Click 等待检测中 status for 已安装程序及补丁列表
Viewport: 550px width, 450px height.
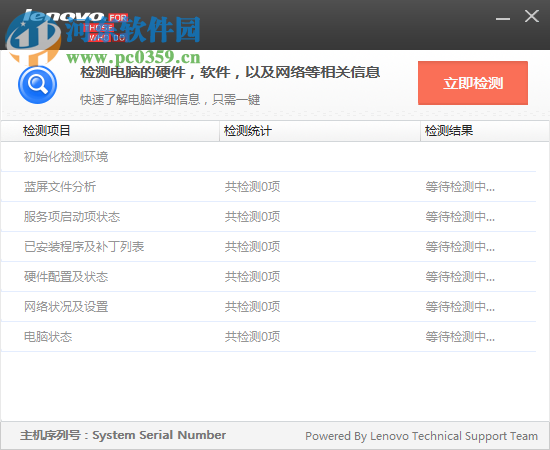[x=460, y=247]
